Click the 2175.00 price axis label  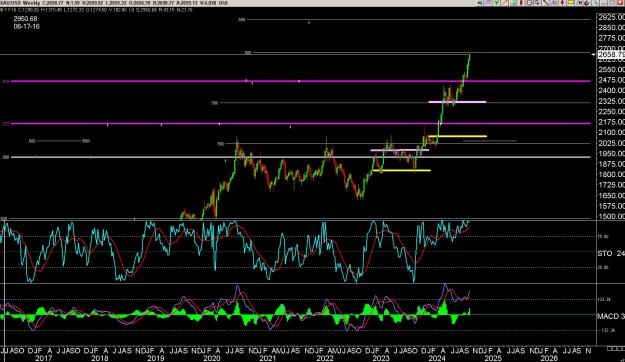(611, 122)
